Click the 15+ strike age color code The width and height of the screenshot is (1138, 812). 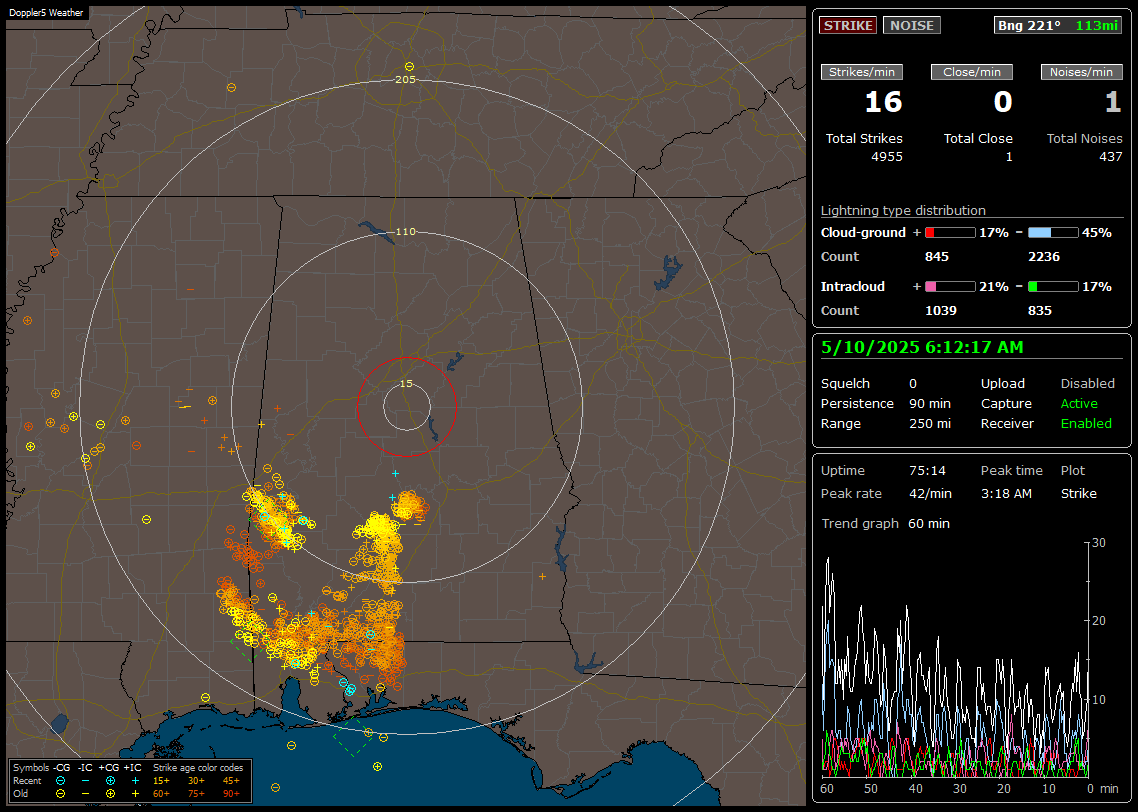click(161, 781)
